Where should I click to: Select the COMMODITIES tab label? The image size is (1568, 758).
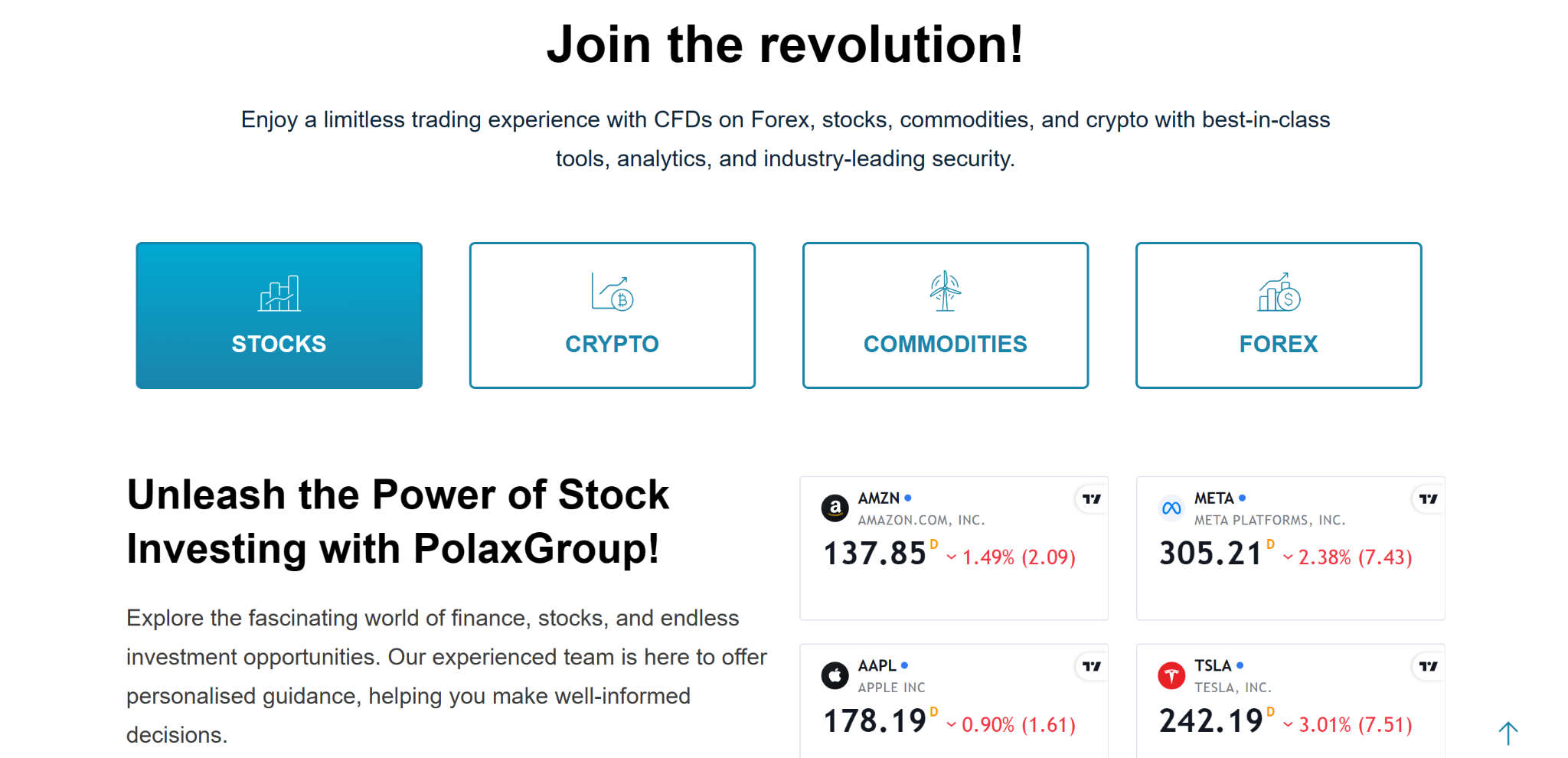point(946,345)
